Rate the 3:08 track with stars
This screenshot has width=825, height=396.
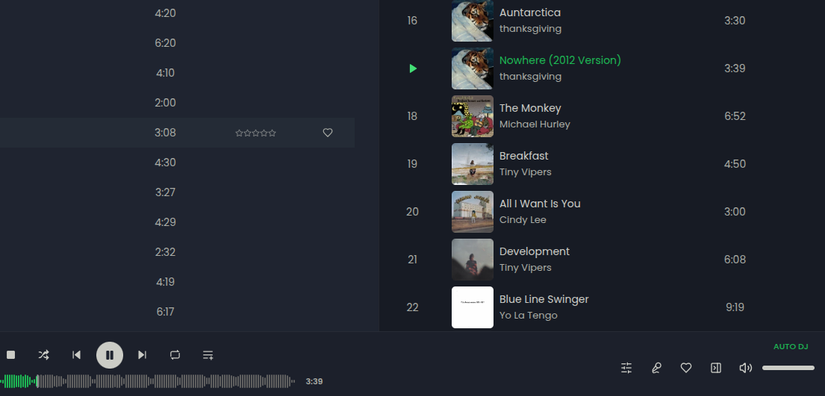tap(256, 133)
